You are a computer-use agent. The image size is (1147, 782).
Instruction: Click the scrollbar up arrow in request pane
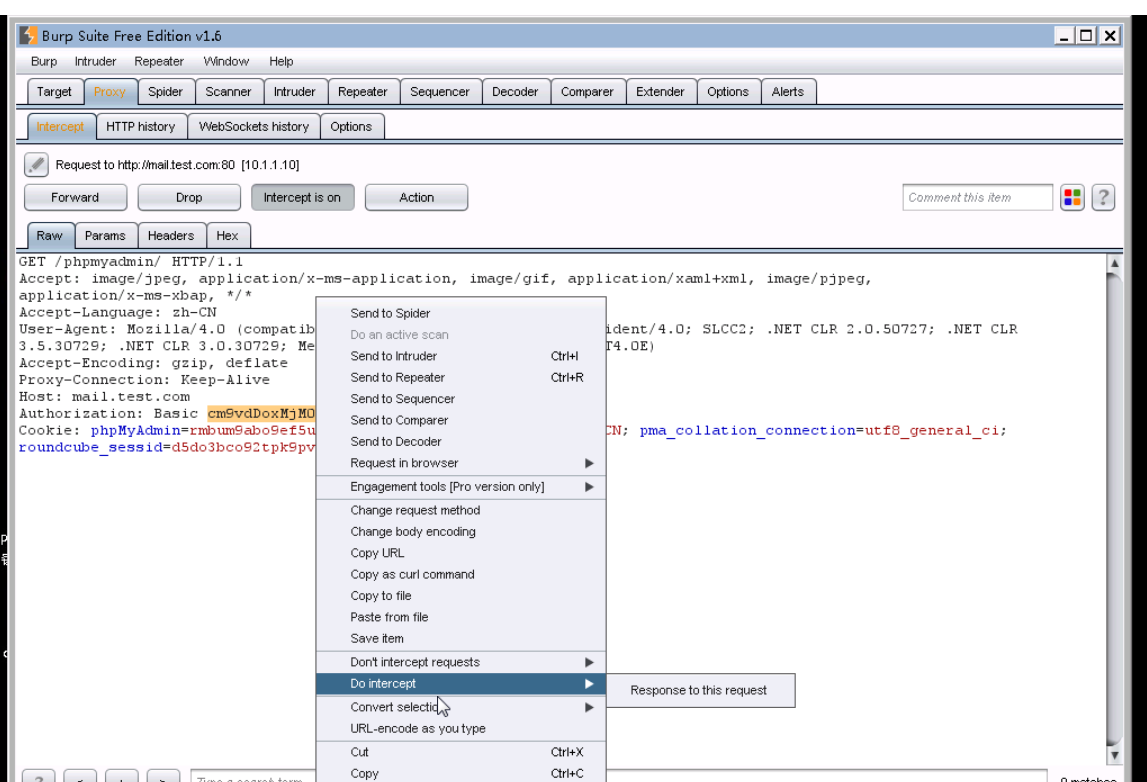[x=1114, y=263]
